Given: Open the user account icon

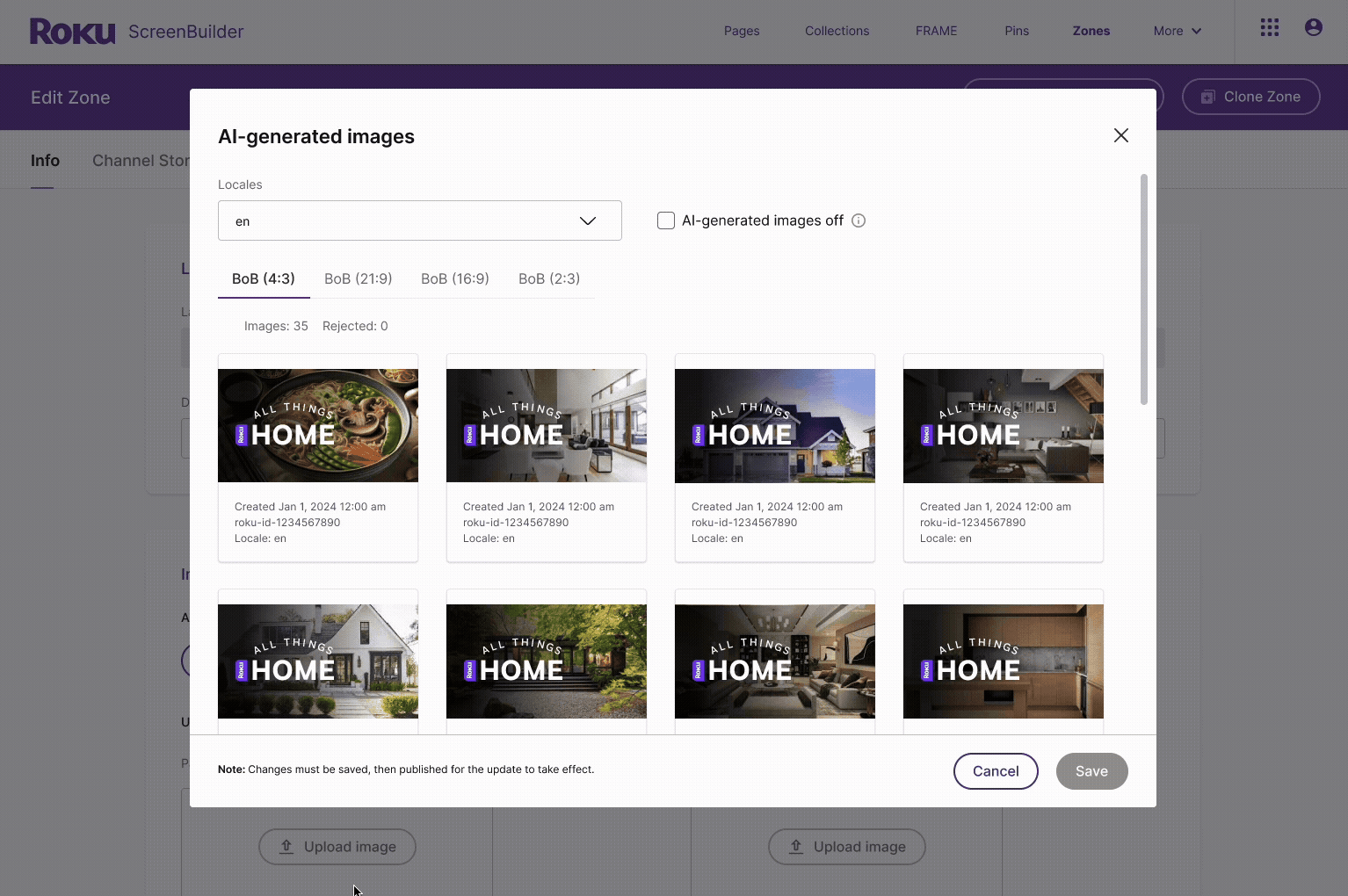Looking at the screenshot, I should (x=1314, y=28).
